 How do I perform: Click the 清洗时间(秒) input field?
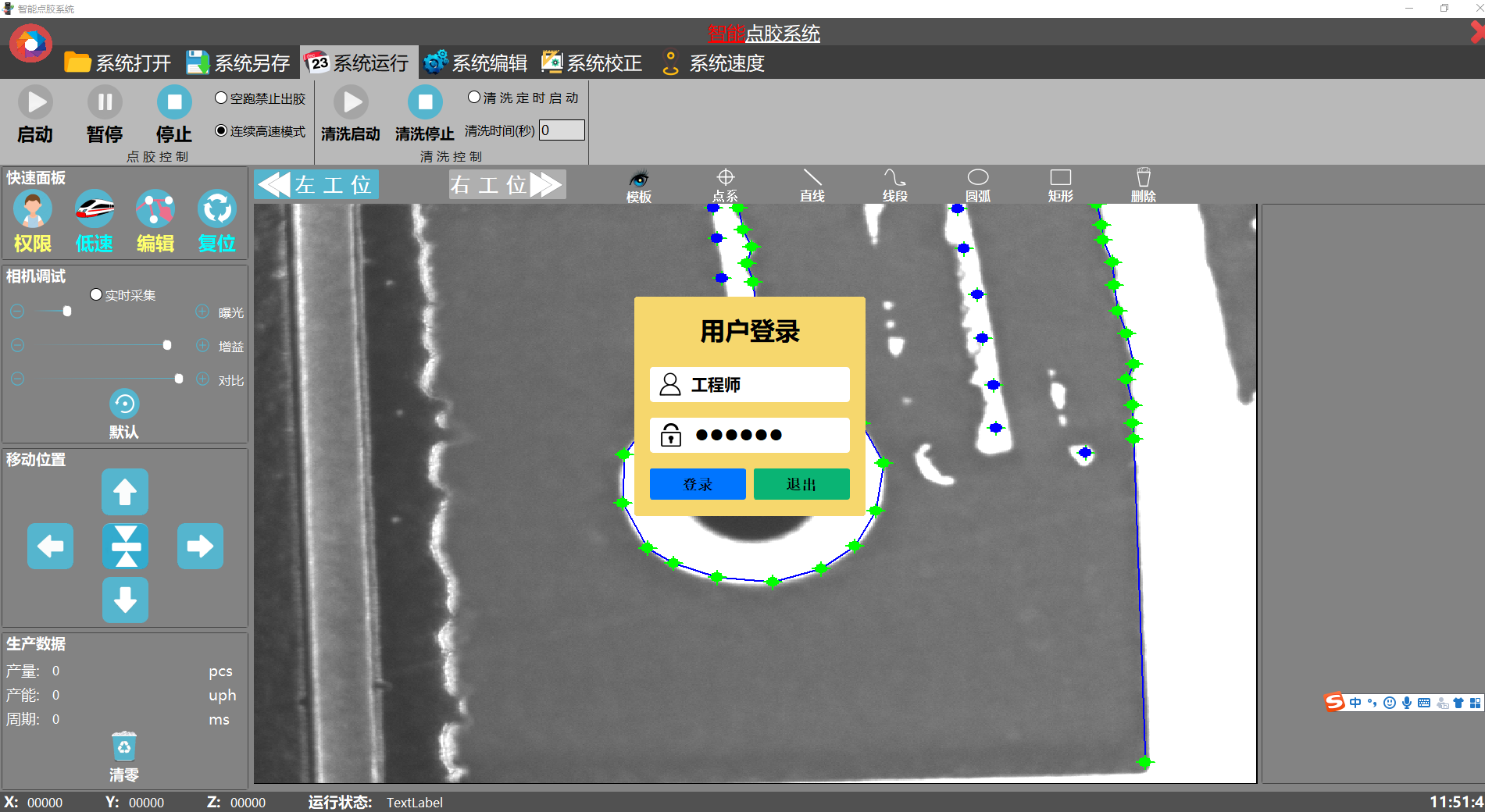click(562, 130)
